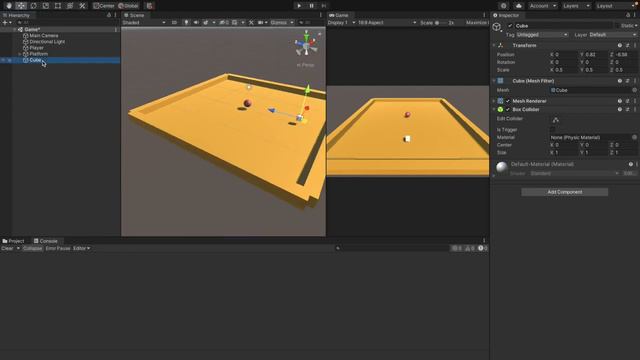Expand the Platform object in Hierarchy
The image size is (640, 360).
pyautogui.click(x=20, y=54)
